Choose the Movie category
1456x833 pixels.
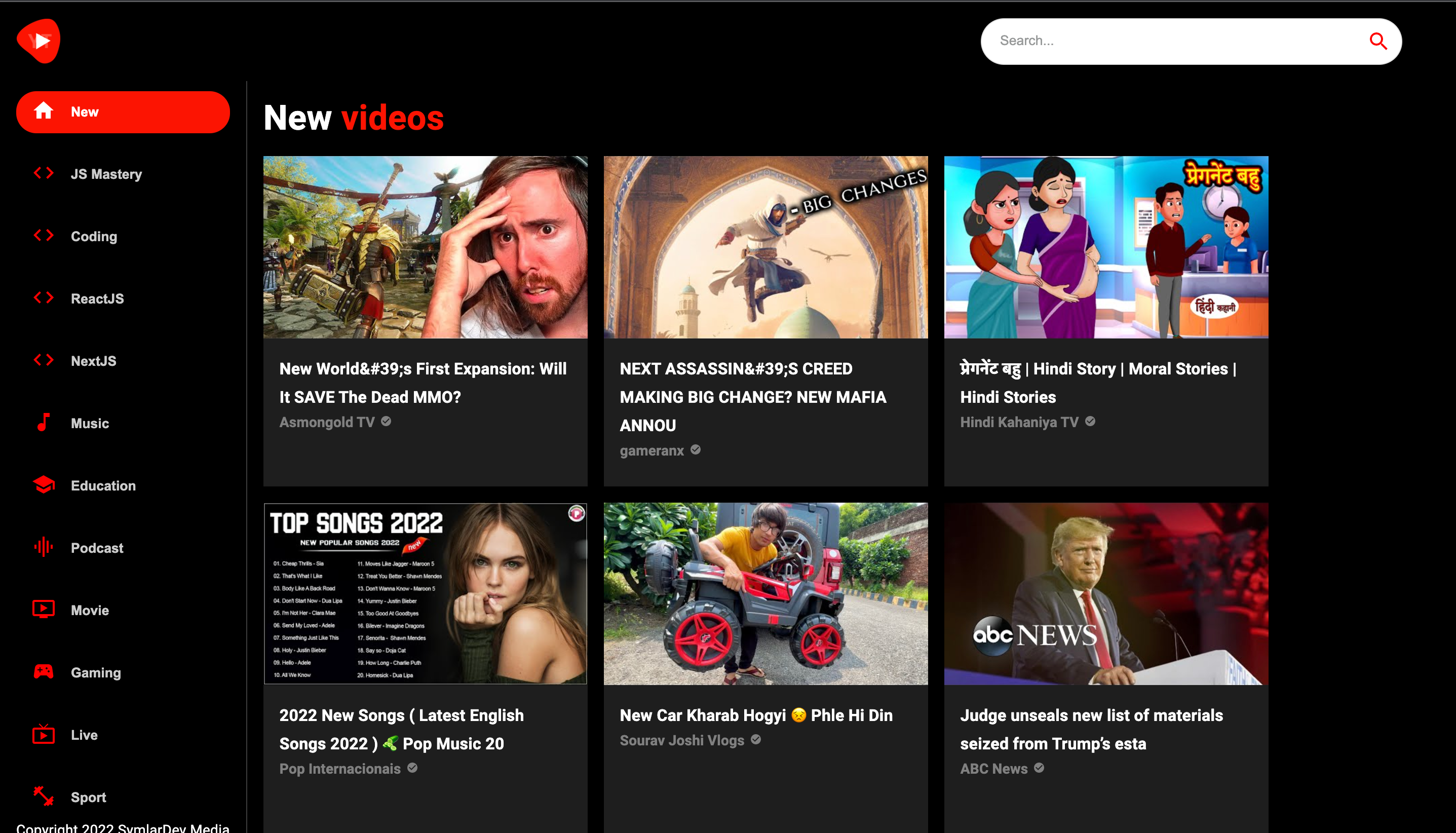[x=123, y=611]
